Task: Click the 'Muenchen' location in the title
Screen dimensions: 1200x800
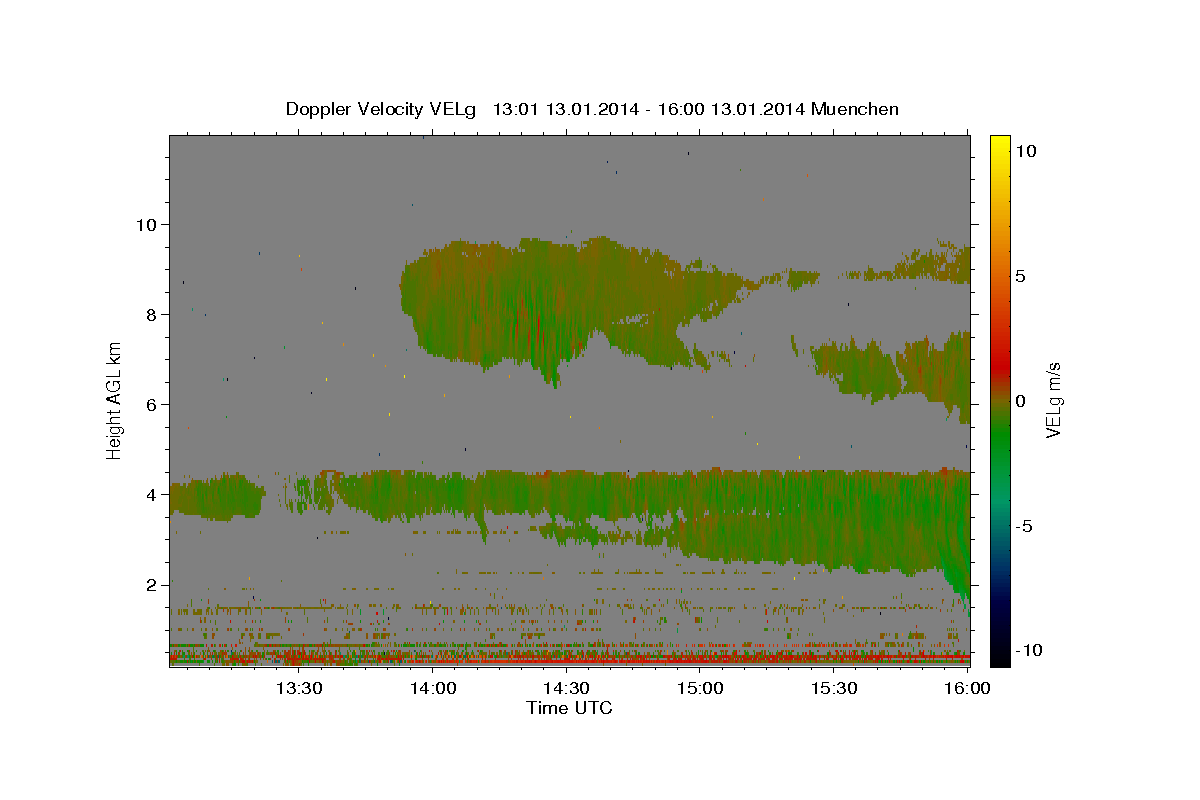Action: [856, 109]
